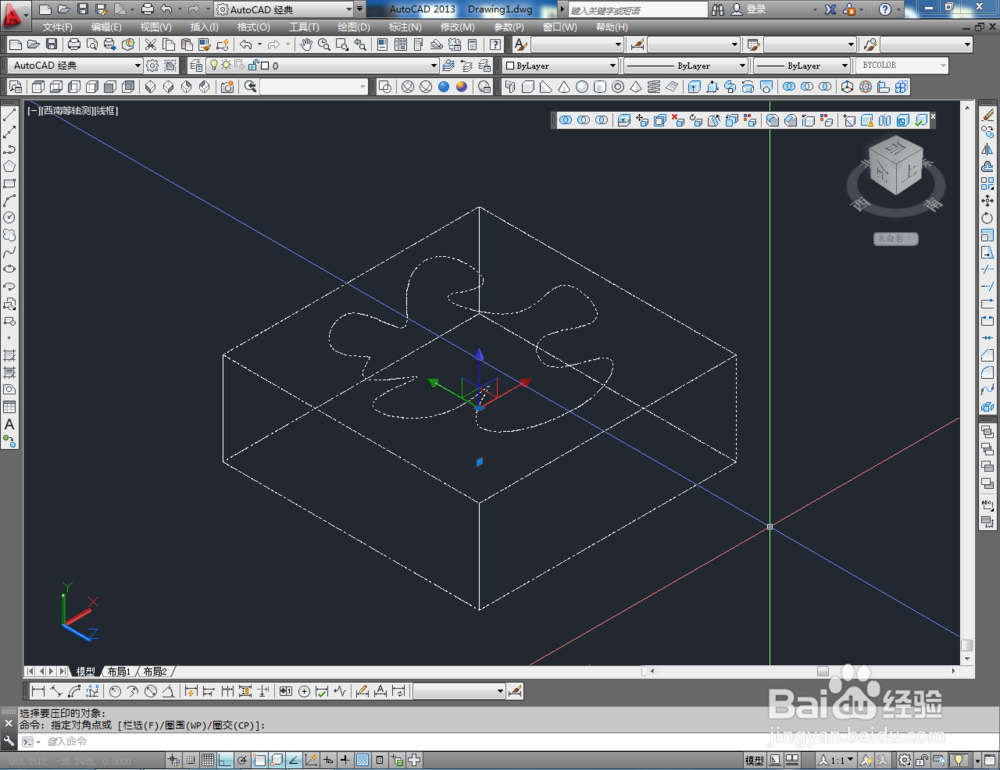1000x770 pixels.
Task: Select the Circle draw tool
Action: pos(10,218)
